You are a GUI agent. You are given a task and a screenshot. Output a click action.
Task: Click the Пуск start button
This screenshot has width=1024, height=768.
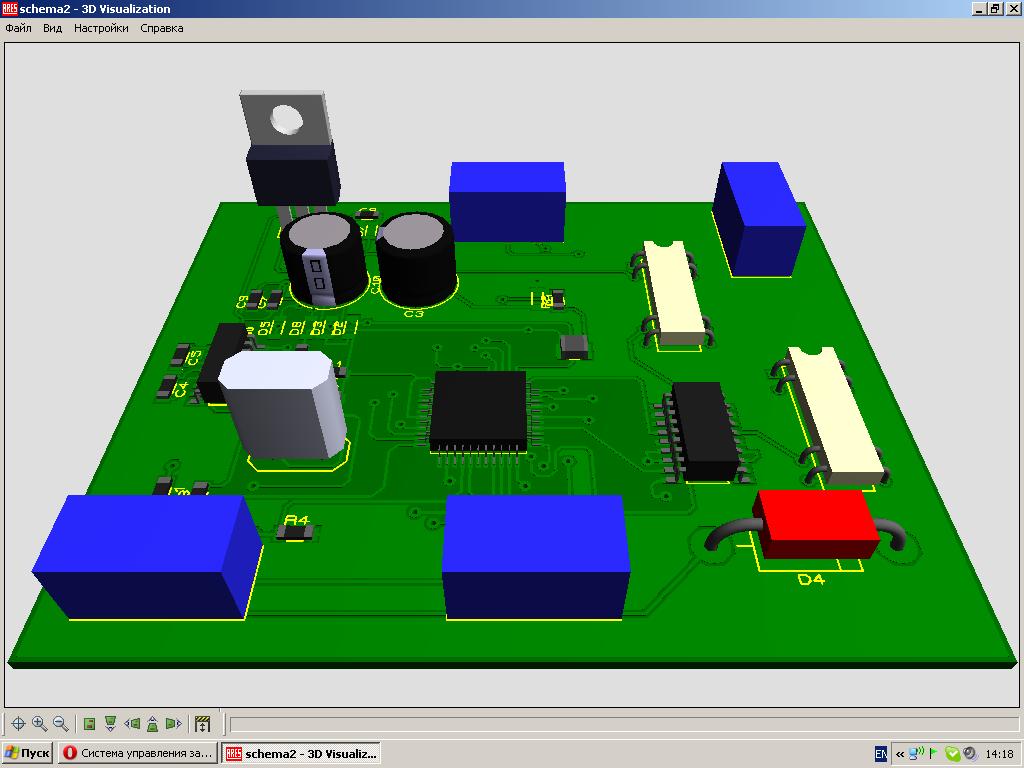click(27, 753)
